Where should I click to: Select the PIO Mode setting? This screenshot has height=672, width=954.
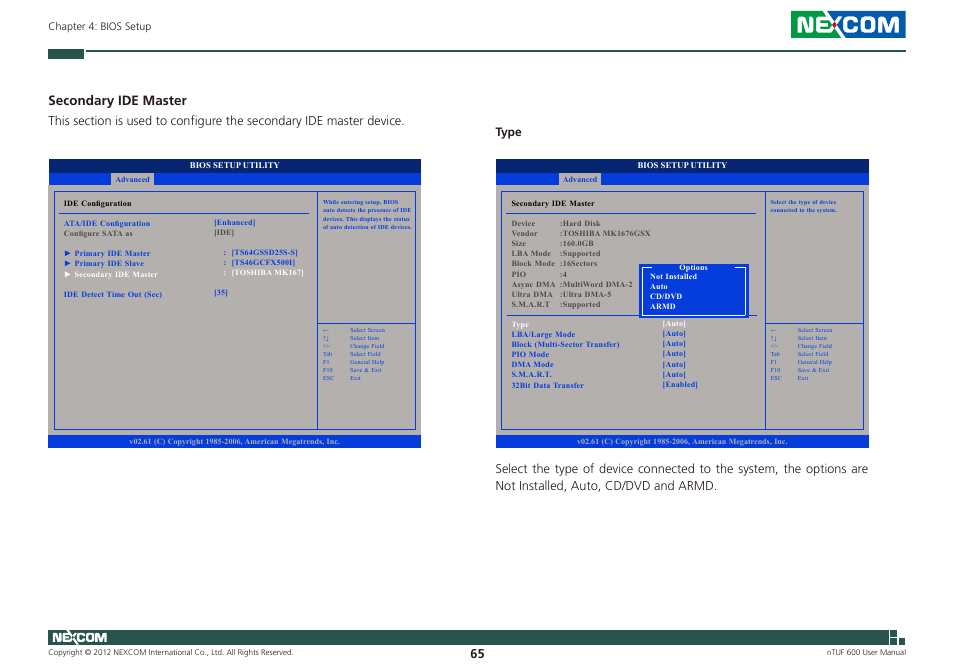click(530, 355)
